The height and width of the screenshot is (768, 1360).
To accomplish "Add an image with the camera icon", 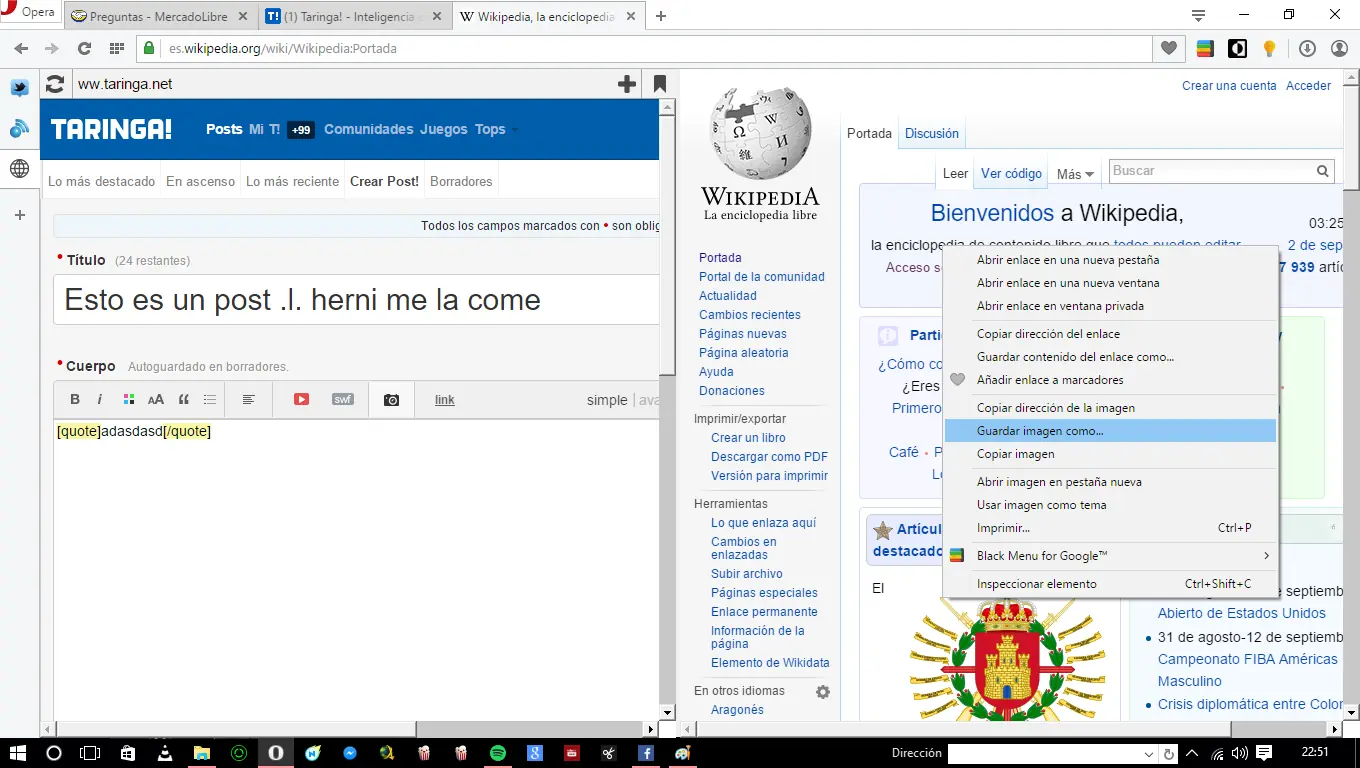I will pos(391,399).
